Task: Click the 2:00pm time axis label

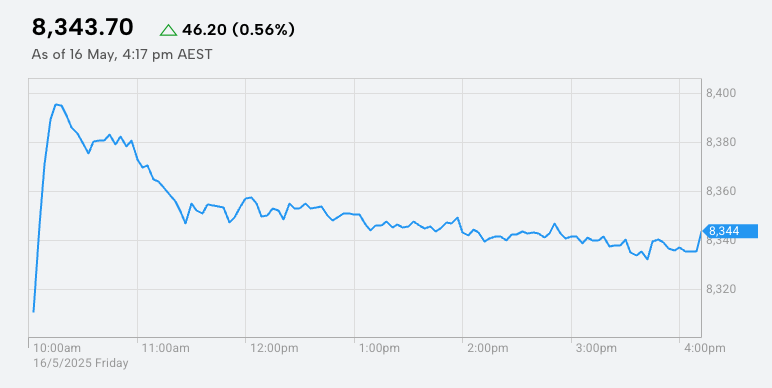Action: tap(488, 349)
